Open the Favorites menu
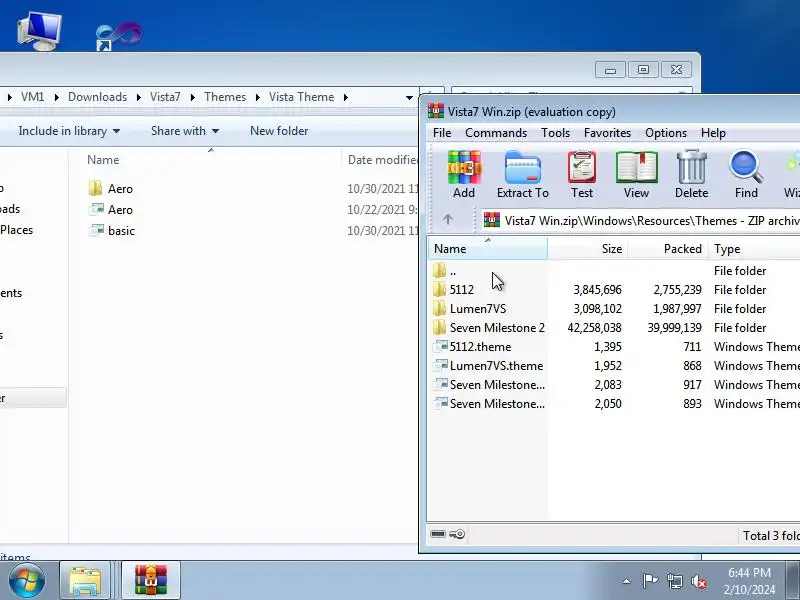This screenshot has height=600, width=800. click(607, 133)
